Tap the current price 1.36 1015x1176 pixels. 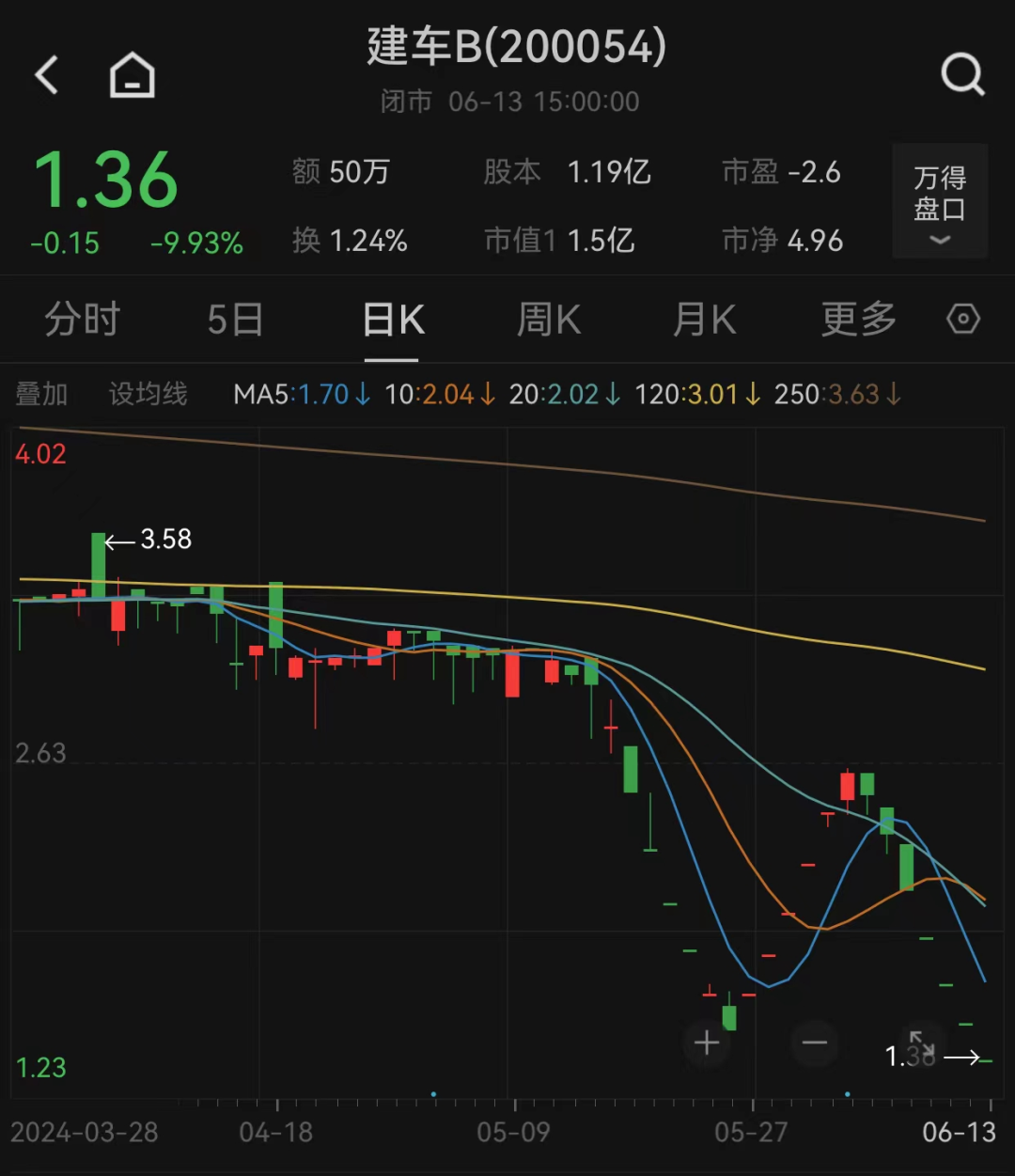106,180
